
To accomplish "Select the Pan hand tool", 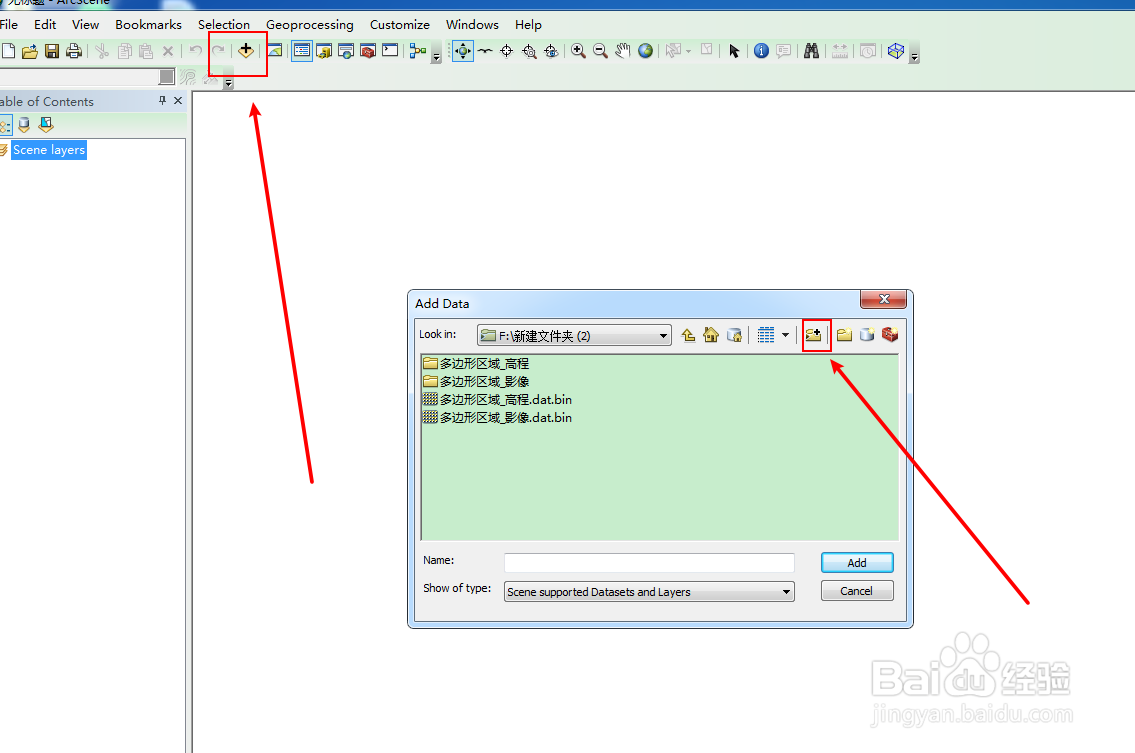I will click(x=623, y=51).
